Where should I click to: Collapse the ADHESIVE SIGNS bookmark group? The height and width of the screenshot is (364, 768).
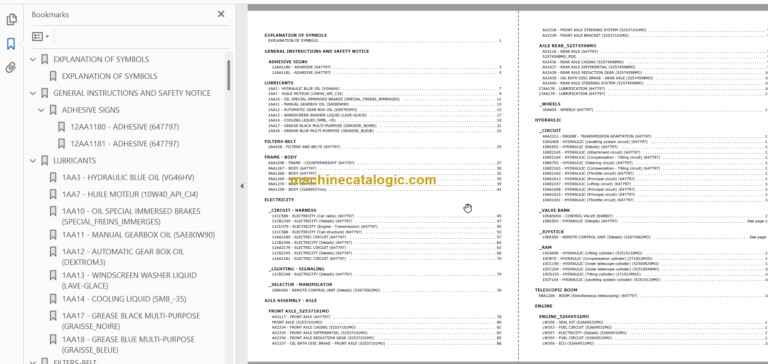[x=42, y=110]
